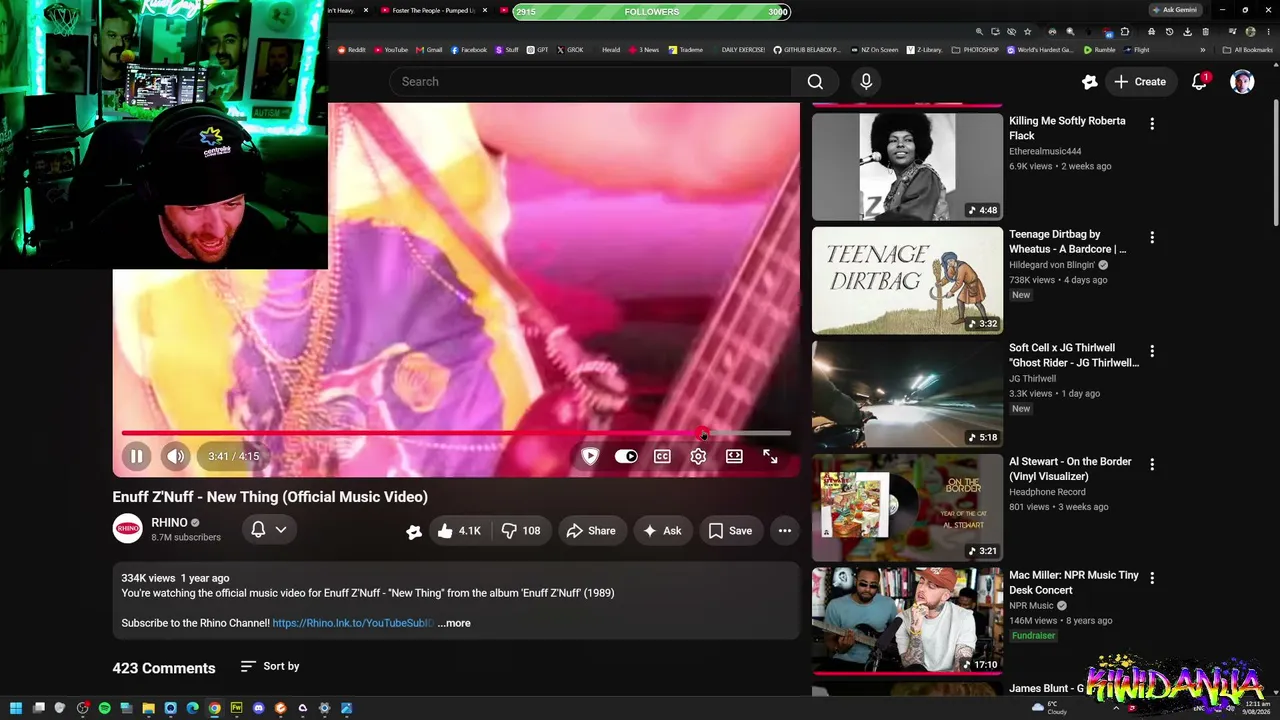Image resolution: width=1280 pixels, height=720 pixels.
Task: Click the page vertical scrollbar
Action: (x=1275, y=165)
